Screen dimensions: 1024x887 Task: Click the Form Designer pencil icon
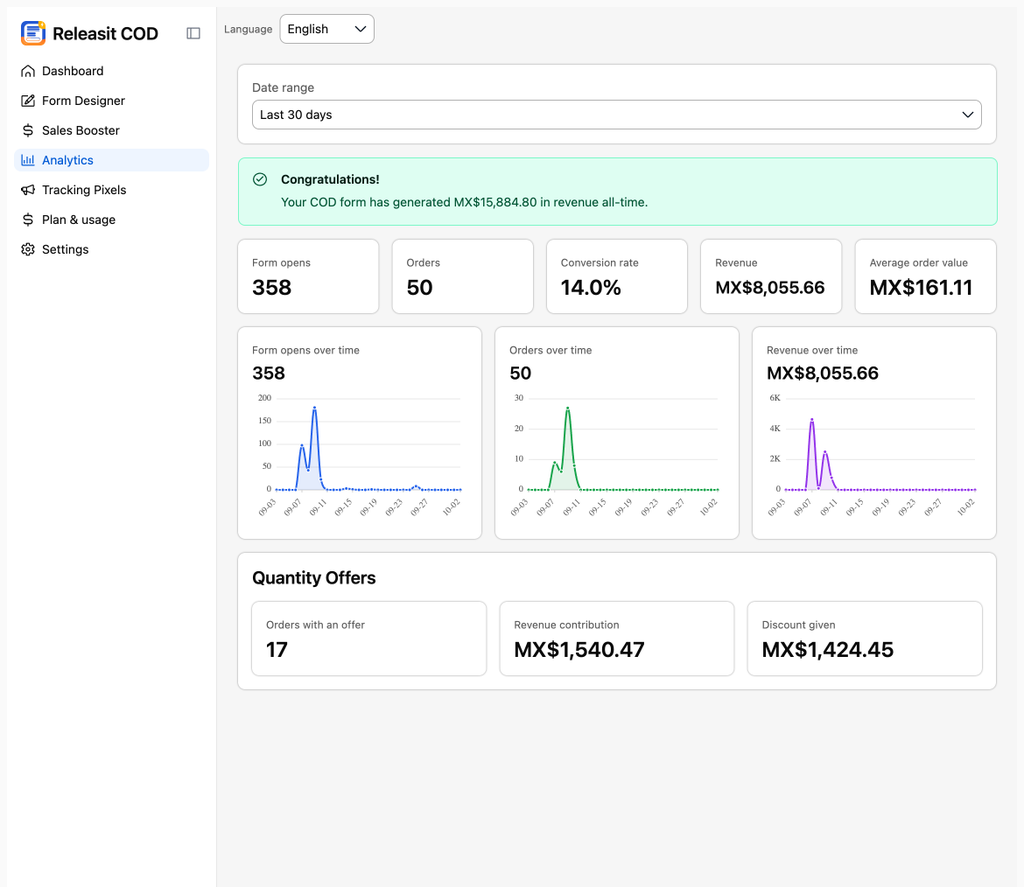[27, 101]
